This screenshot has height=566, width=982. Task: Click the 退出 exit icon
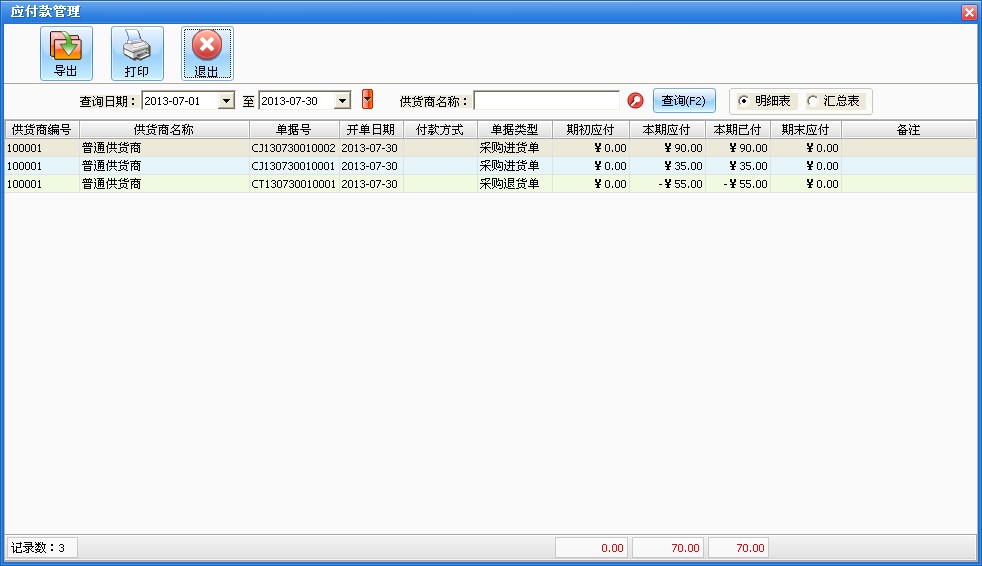207,53
